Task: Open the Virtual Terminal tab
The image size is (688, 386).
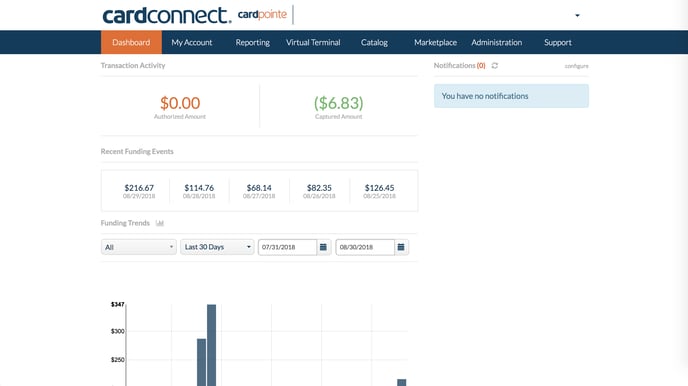Action: 313,43
